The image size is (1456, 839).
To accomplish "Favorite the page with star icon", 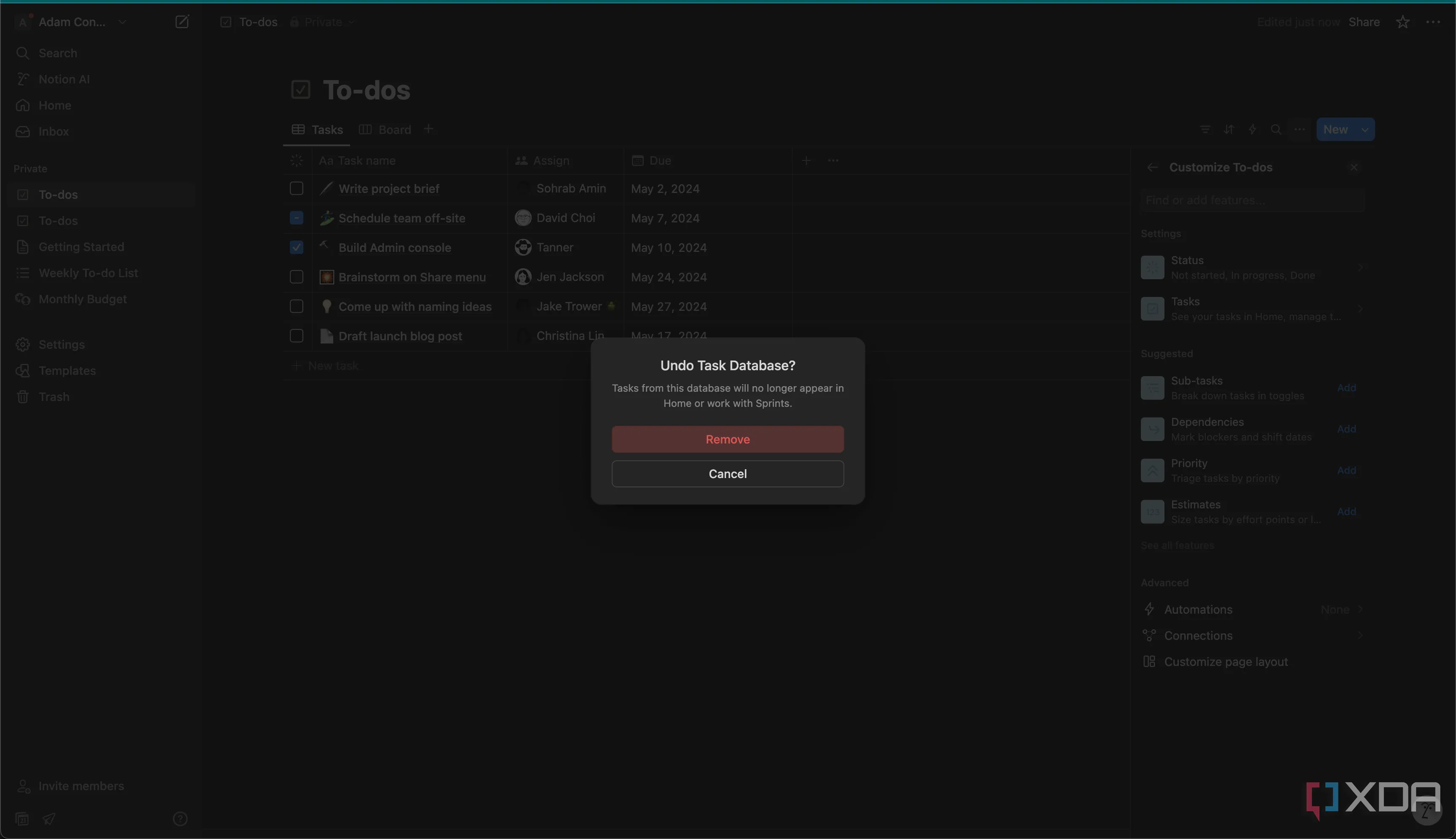I will tap(1402, 22).
